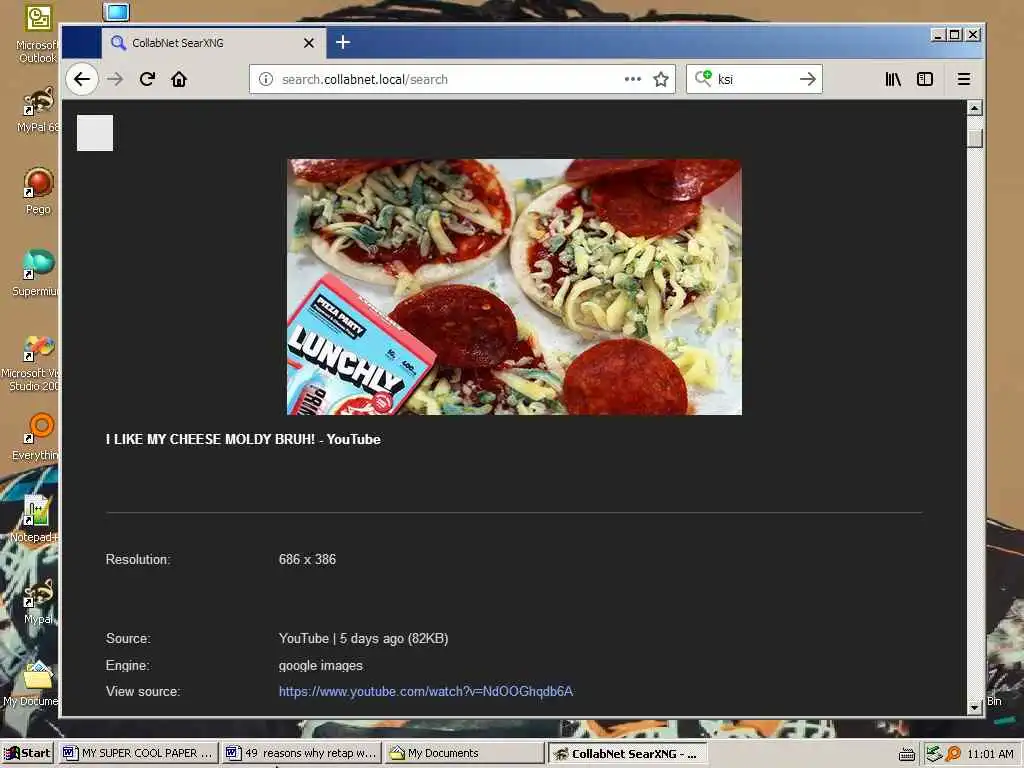Open the Lunchly pizza image preview
The height and width of the screenshot is (768, 1024).
[x=514, y=287]
